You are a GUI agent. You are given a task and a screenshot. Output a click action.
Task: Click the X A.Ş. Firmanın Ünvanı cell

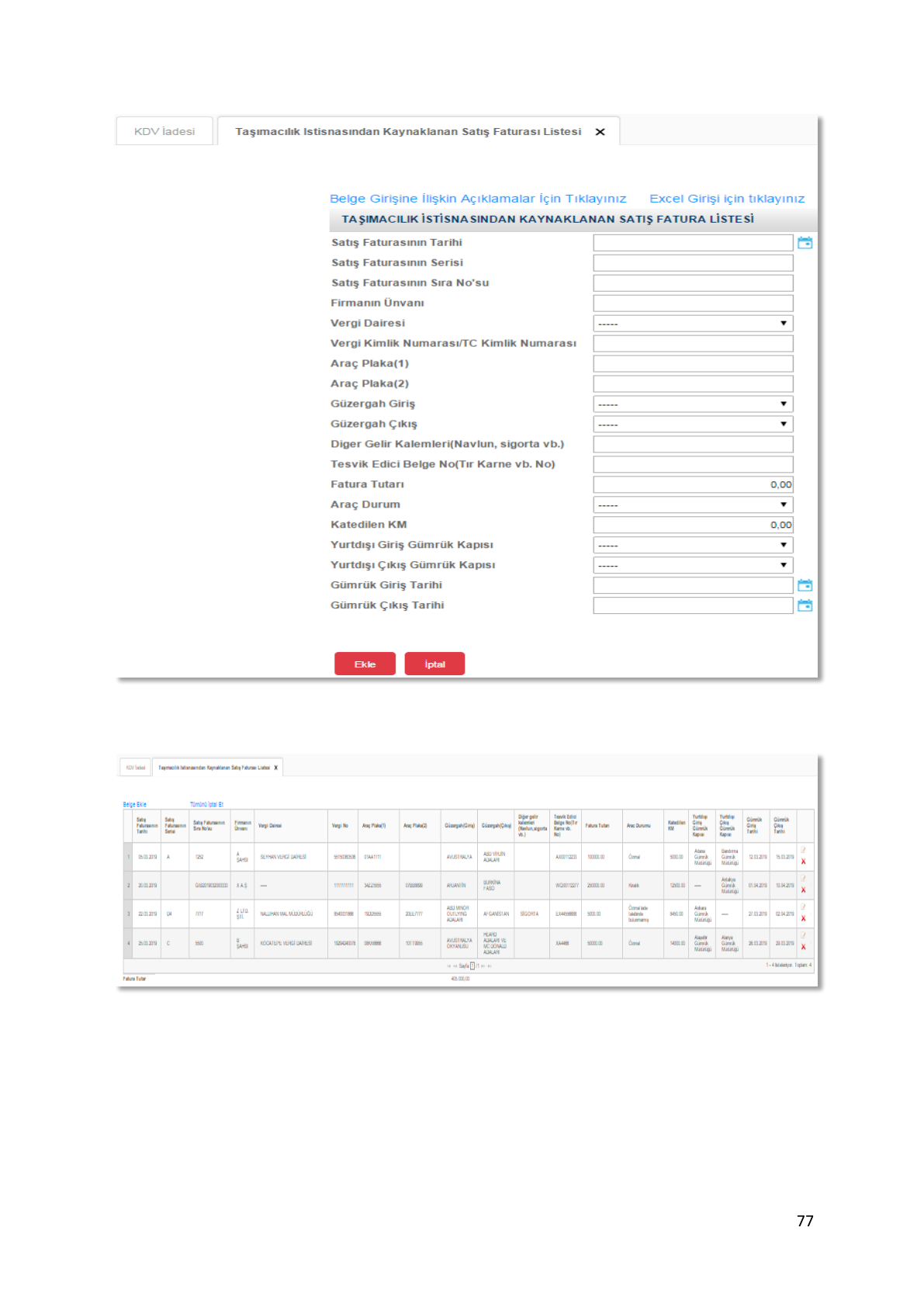pos(241,886)
